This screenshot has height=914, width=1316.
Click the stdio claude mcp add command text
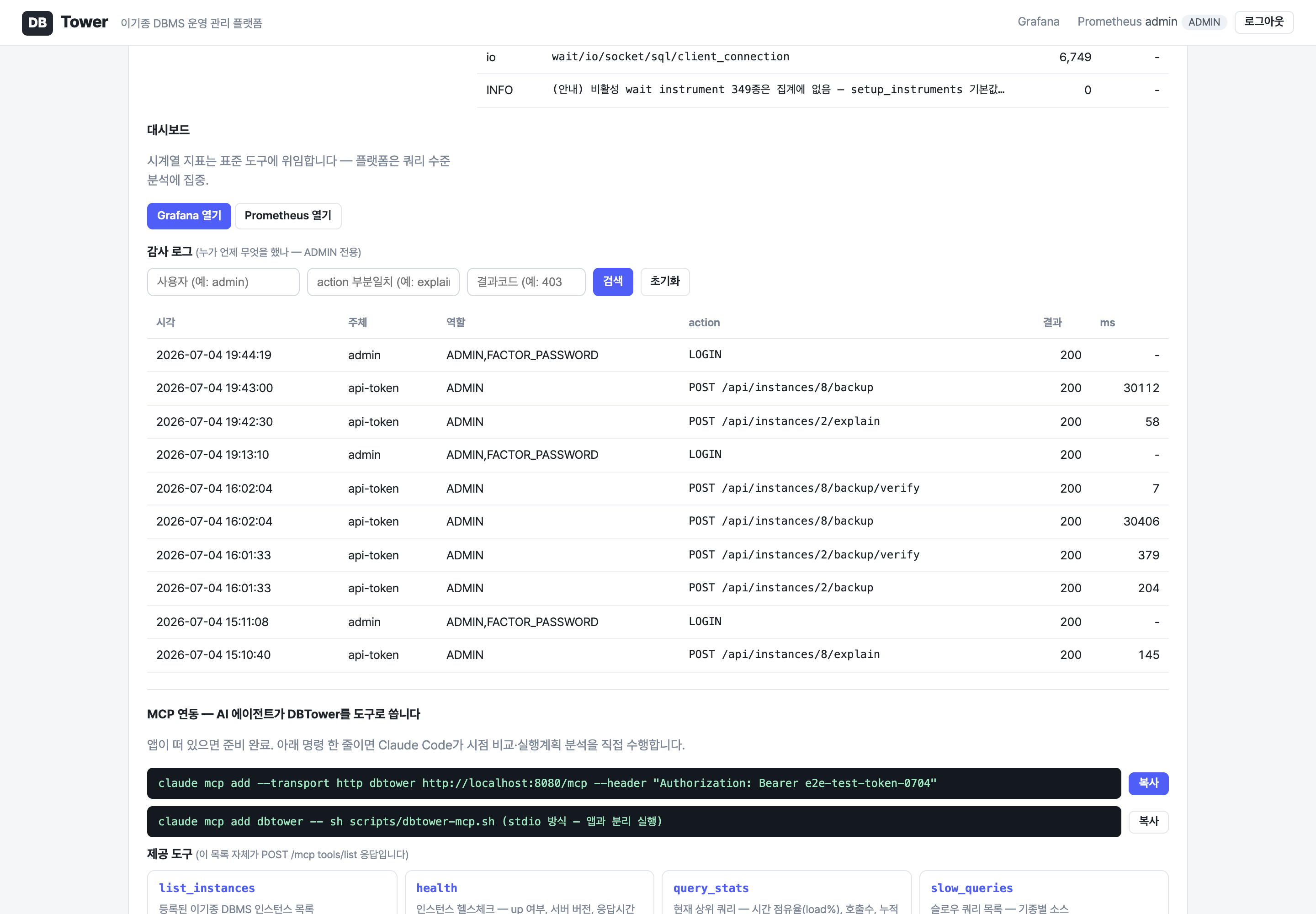[x=410, y=822]
